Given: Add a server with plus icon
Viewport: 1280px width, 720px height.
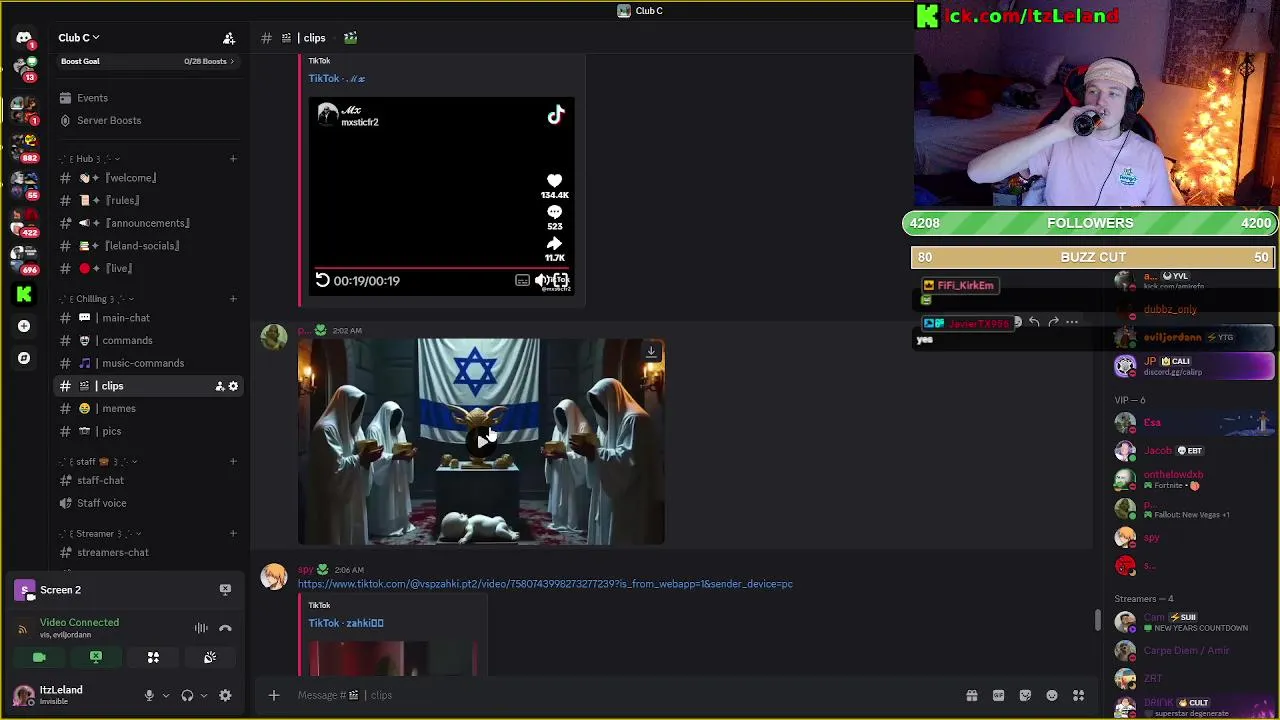Looking at the screenshot, I should click(x=24, y=326).
